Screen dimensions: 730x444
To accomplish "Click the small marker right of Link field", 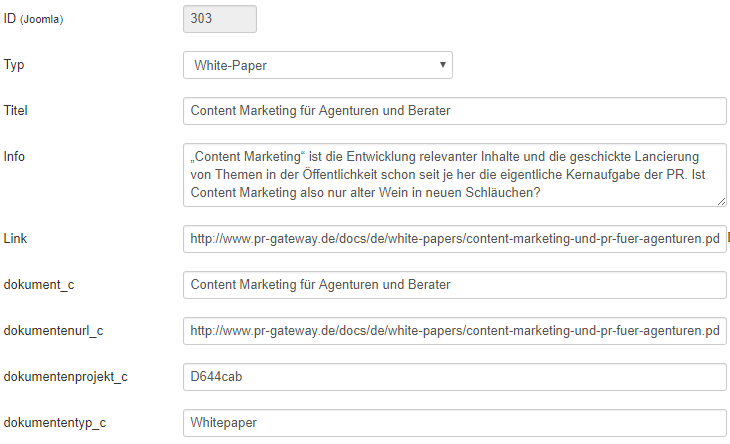I will coord(729,237).
